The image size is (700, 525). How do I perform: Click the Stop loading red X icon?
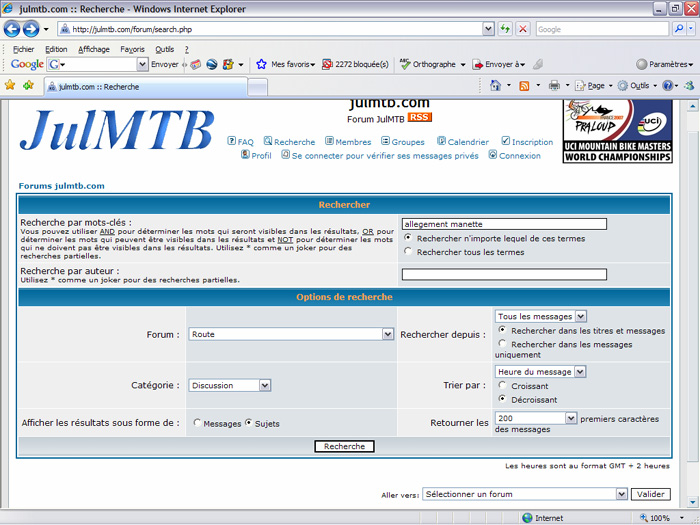click(x=522, y=29)
